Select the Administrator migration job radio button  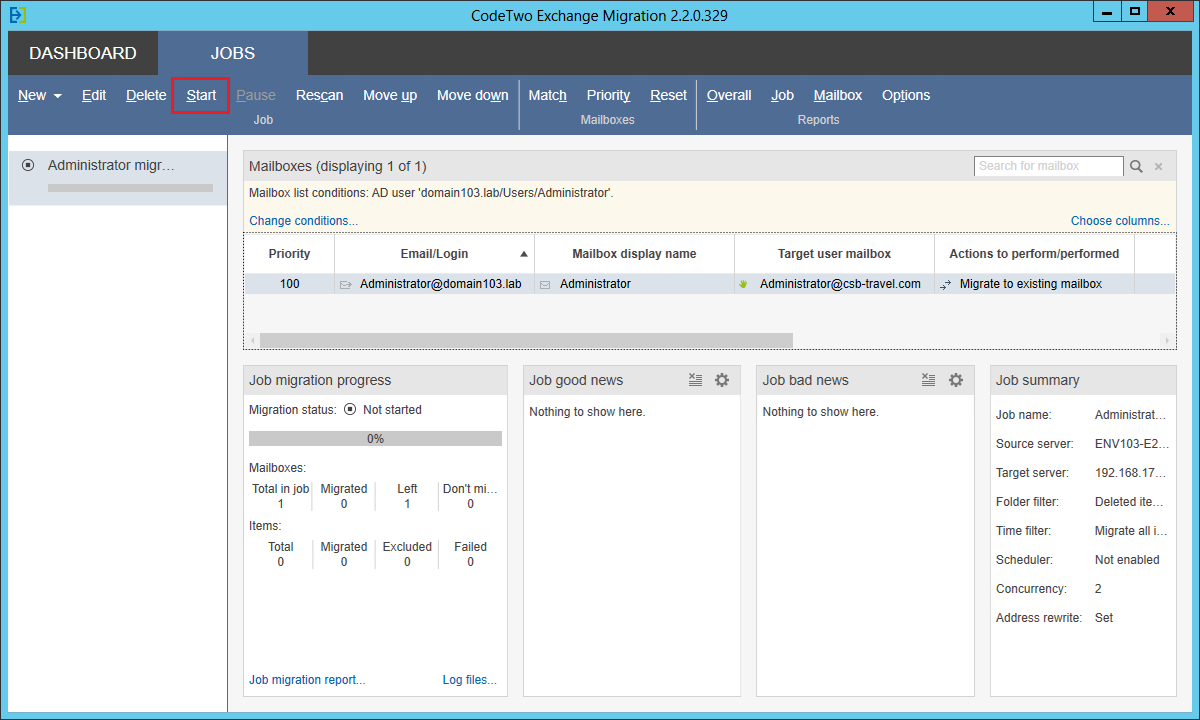(x=28, y=165)
